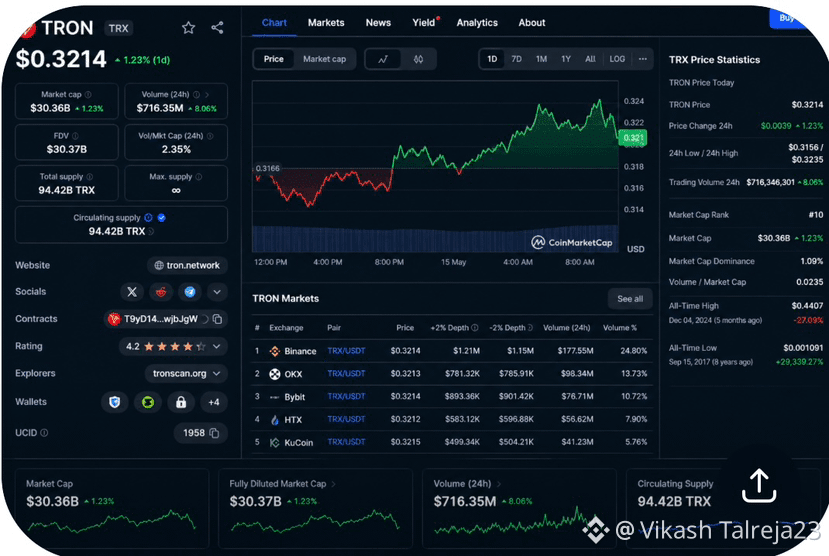Click the Max. supply info icon

pyautogui.click(x=199, y=177)
